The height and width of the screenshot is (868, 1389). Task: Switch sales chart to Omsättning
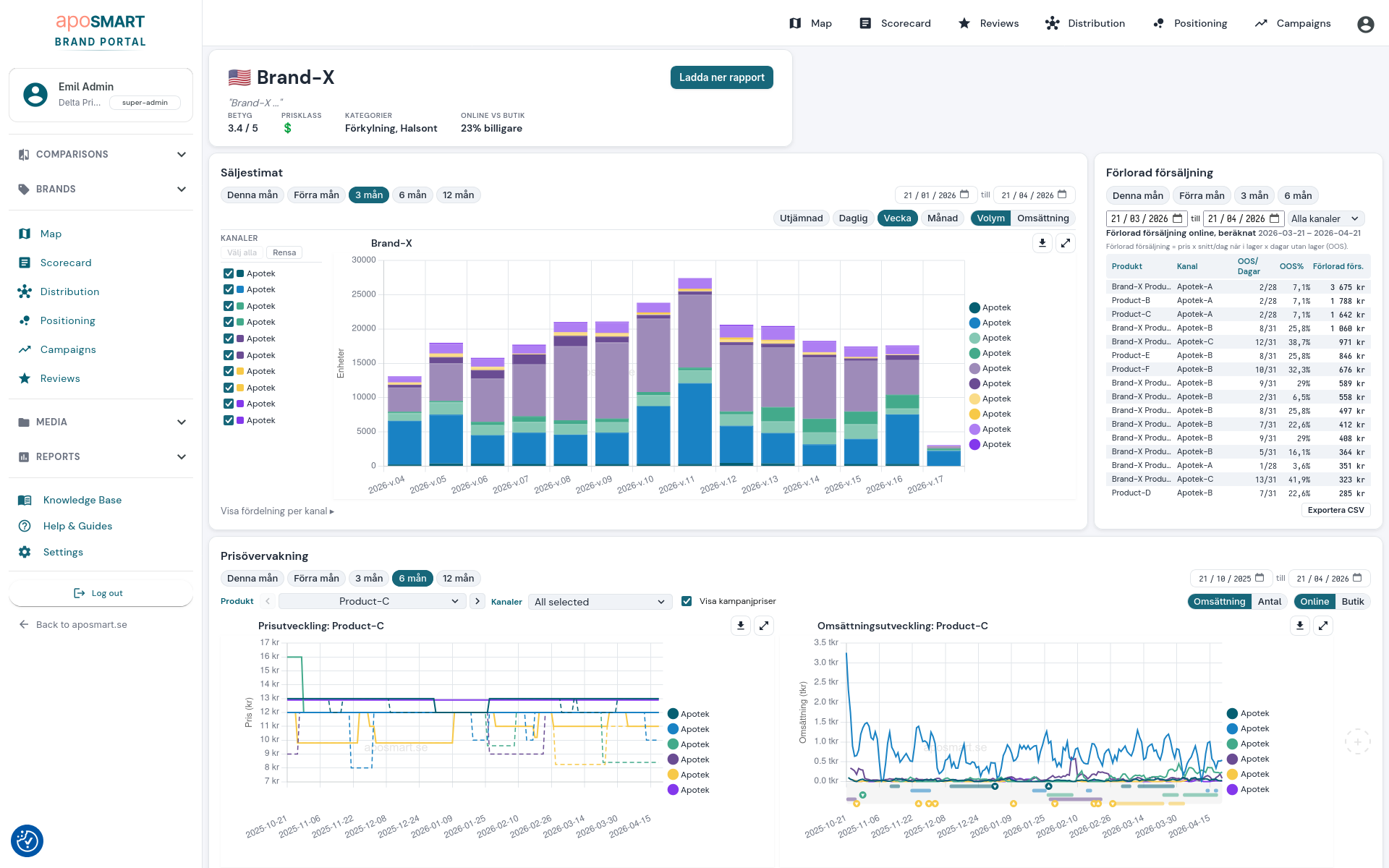[x=1042, y=218]
